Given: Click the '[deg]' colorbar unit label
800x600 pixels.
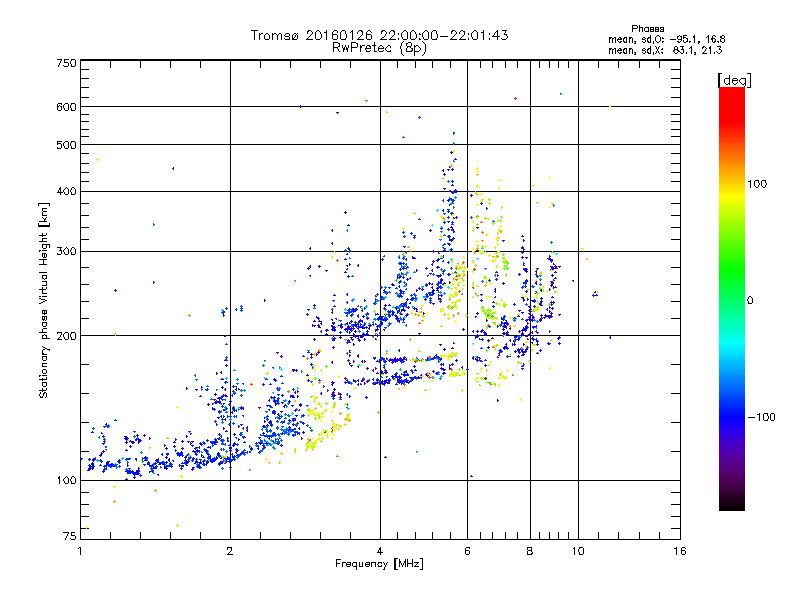Looking at the screenshot, I should point(734,80).
